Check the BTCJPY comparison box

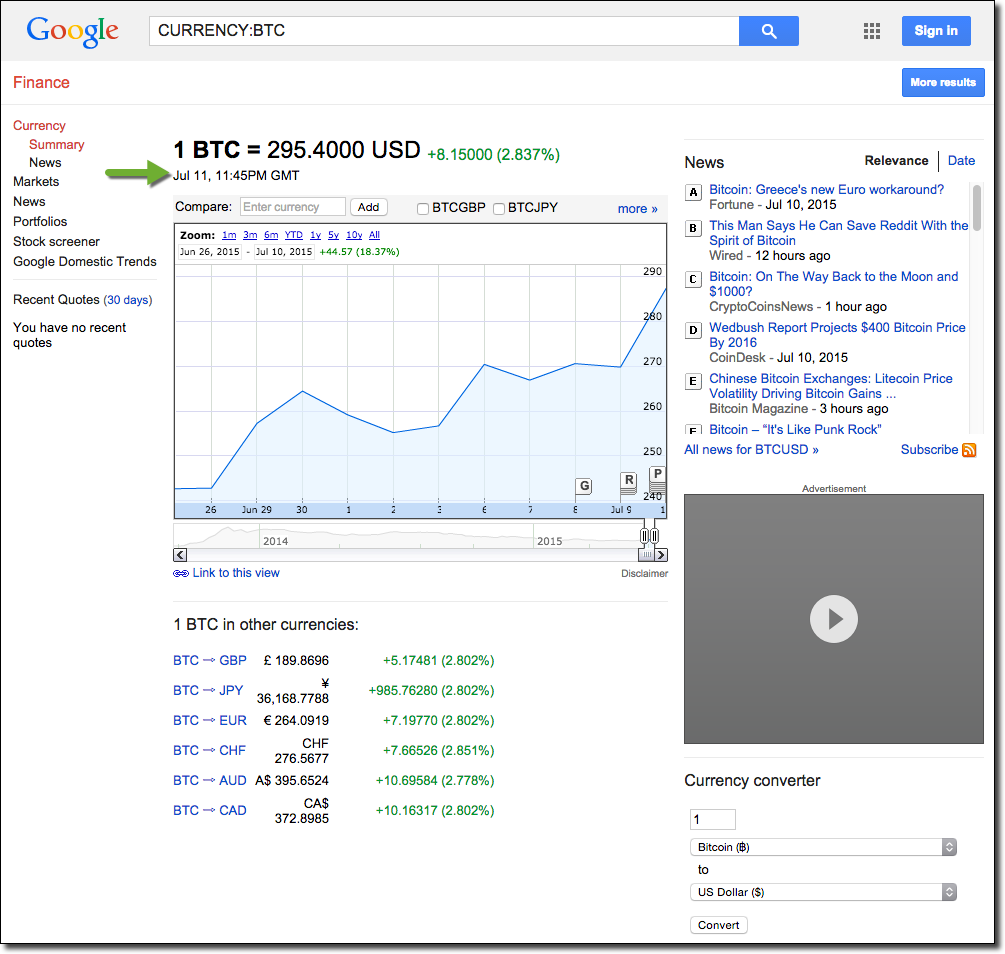click(499, 208)
